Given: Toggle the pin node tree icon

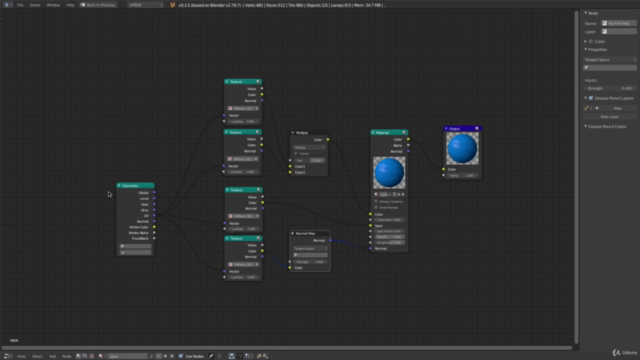Looking at the screenshot, I should 211,356.
